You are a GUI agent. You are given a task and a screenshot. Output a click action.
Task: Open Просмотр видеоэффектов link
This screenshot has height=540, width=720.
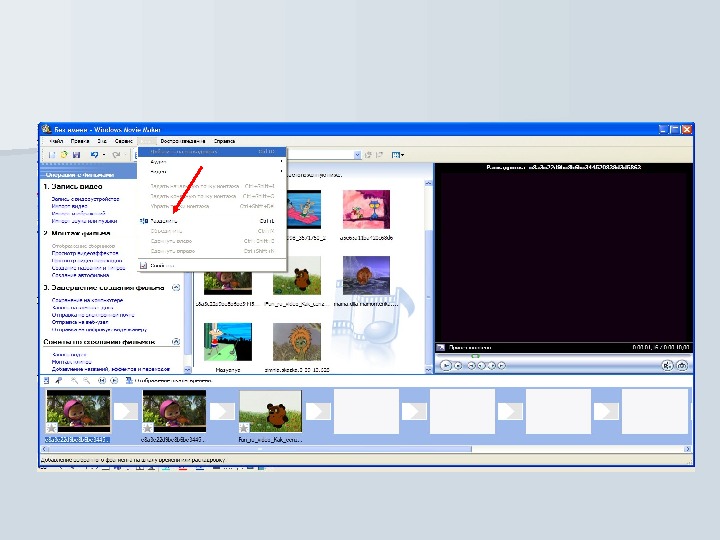85,253
